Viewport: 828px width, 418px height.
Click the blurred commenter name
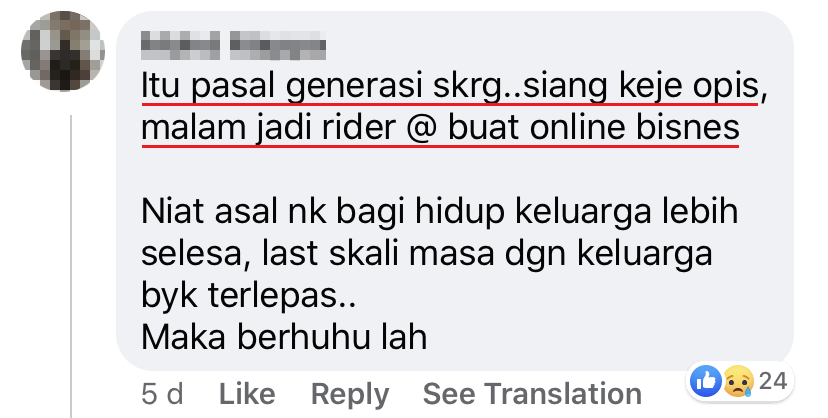coord(233,45)
